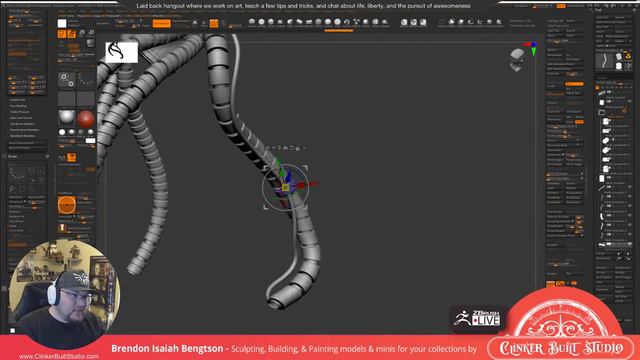
Task: Click the gizmo home (mesh to axis) icon
Action: point(285,148)
